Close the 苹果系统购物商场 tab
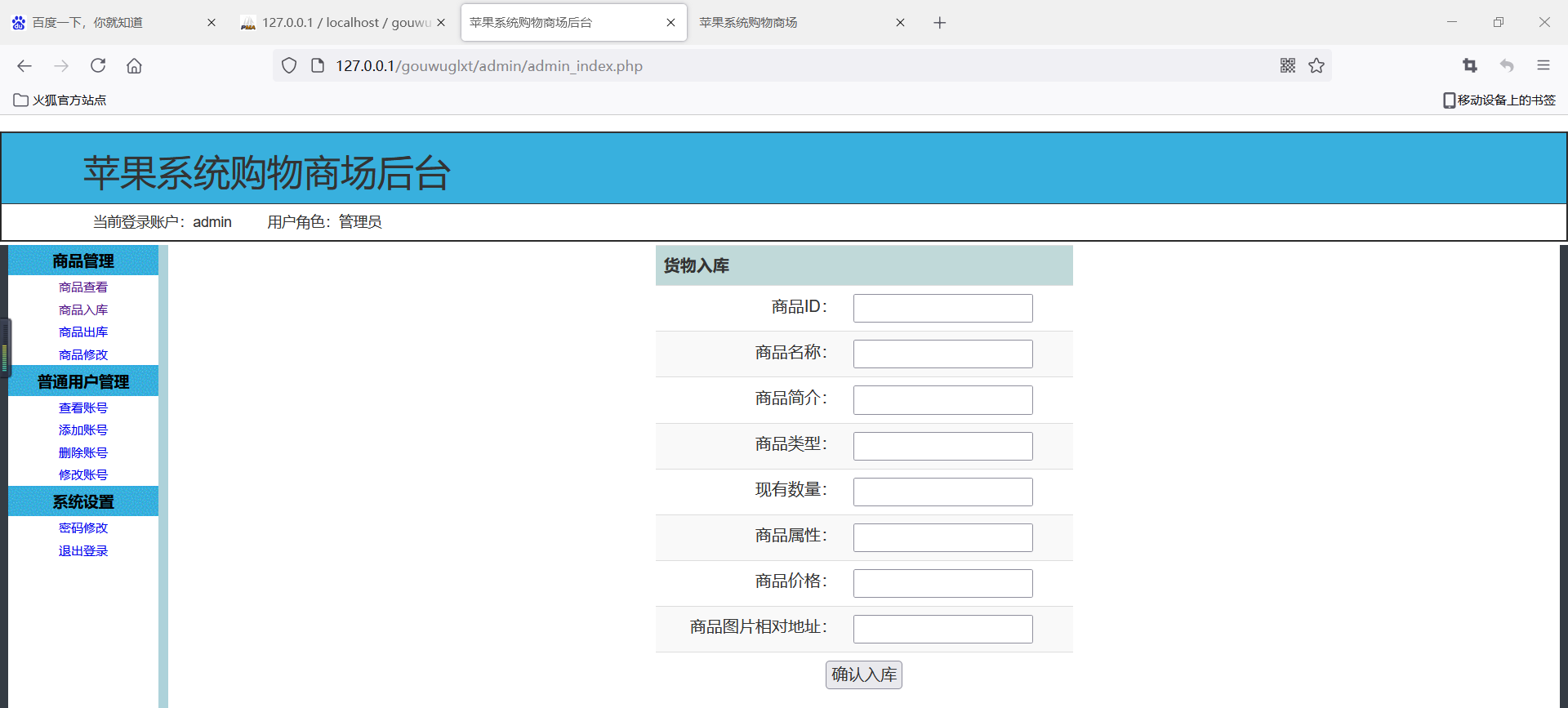 point(900,23)
